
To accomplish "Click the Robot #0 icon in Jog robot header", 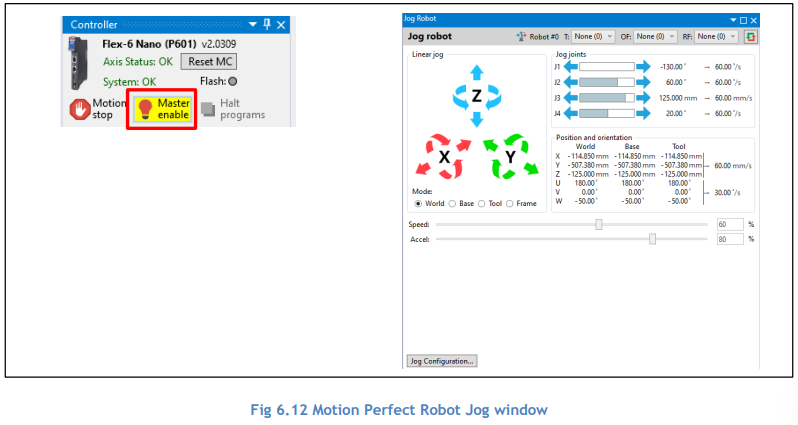I will [521, 37].
